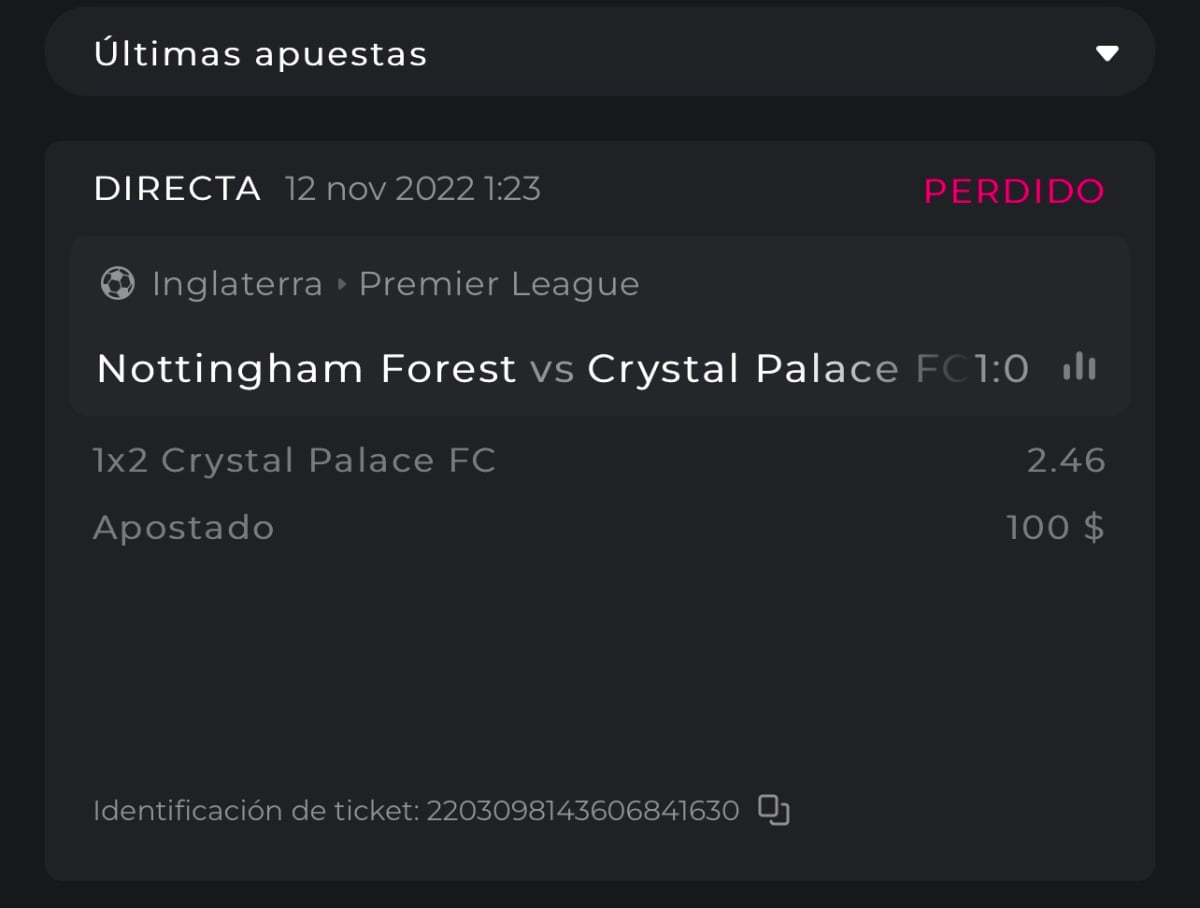Click the 2.46 odds value

click(1065, 460)
